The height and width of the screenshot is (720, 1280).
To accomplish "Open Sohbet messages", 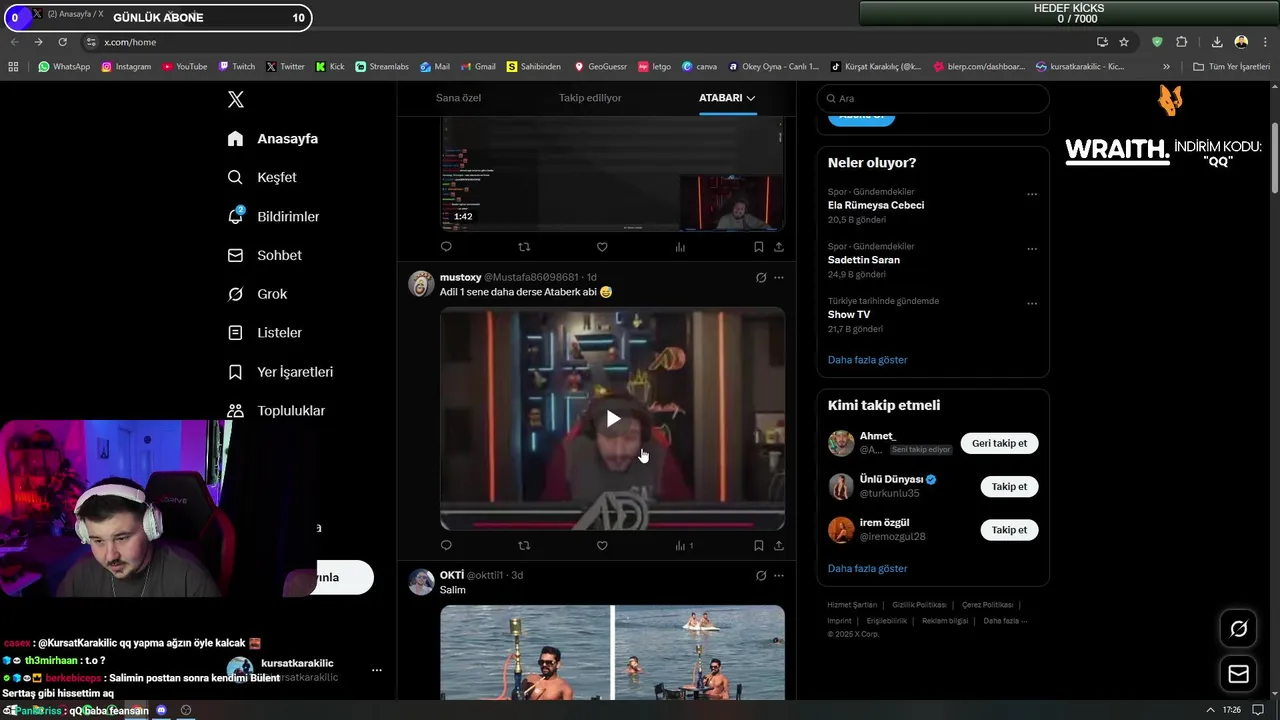I will tap(264, 255).
